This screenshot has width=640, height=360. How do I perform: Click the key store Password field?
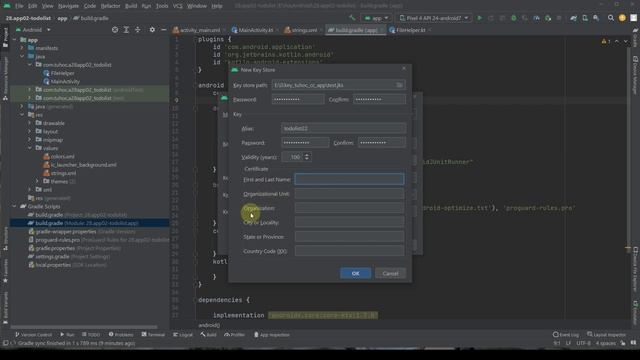click(298, 99)
